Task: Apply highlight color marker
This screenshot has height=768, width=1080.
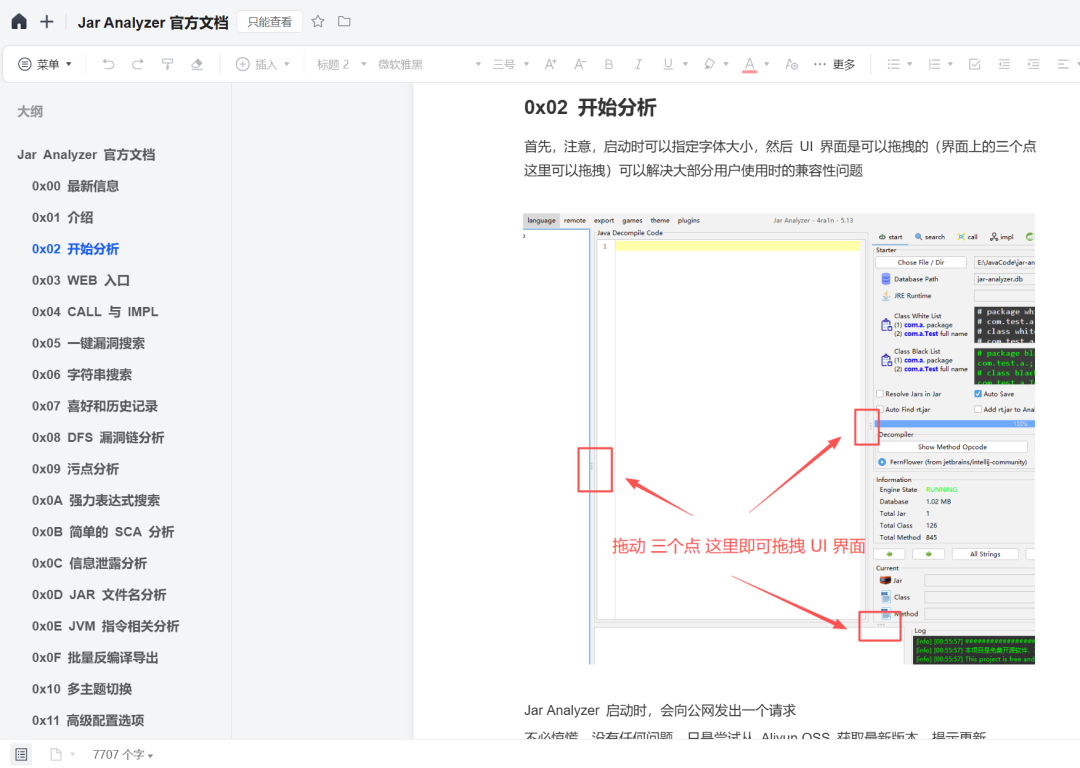Action: point(709,64)
